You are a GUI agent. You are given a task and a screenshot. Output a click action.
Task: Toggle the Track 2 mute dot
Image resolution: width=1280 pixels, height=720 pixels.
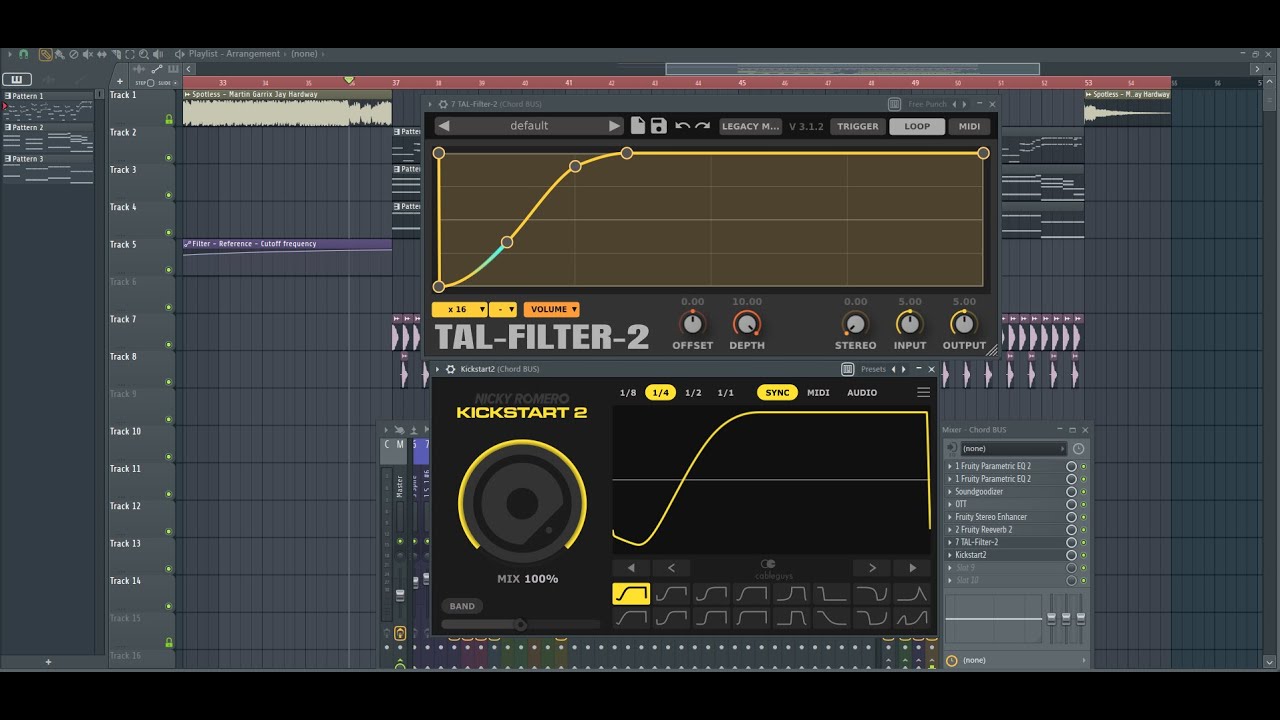tap(168, 158)
